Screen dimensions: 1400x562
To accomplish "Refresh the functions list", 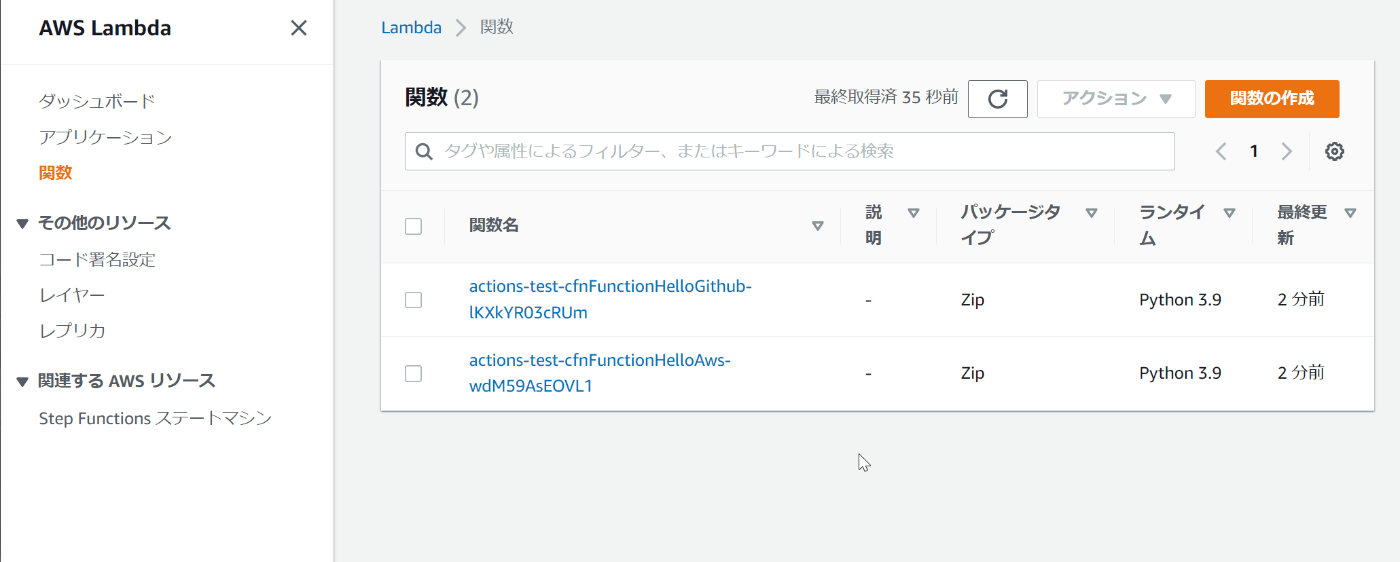I will pyautogui.click(x=998, y=99).
